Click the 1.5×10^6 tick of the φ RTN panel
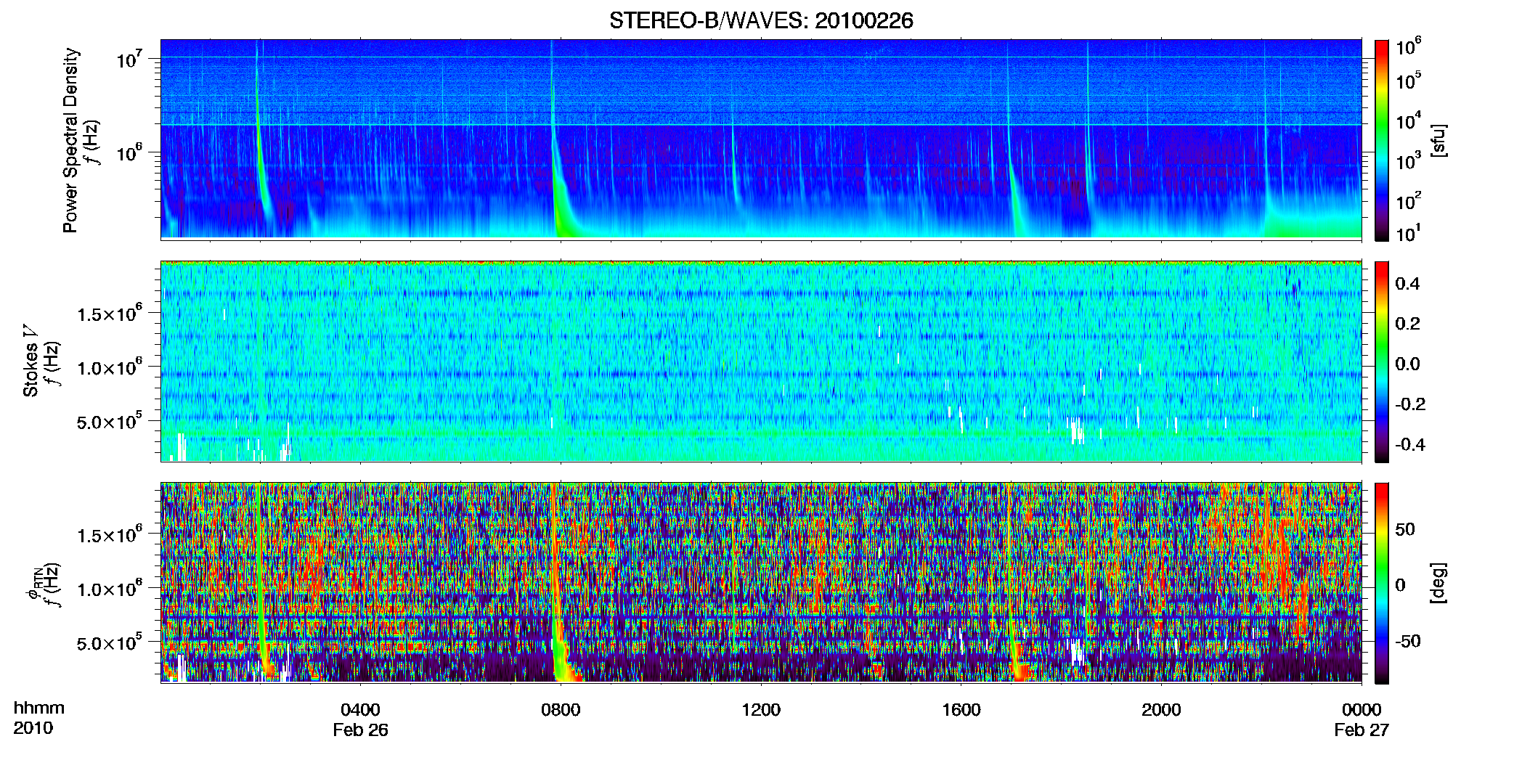This screenshot has width=1522, height=784. click(110, 536)
